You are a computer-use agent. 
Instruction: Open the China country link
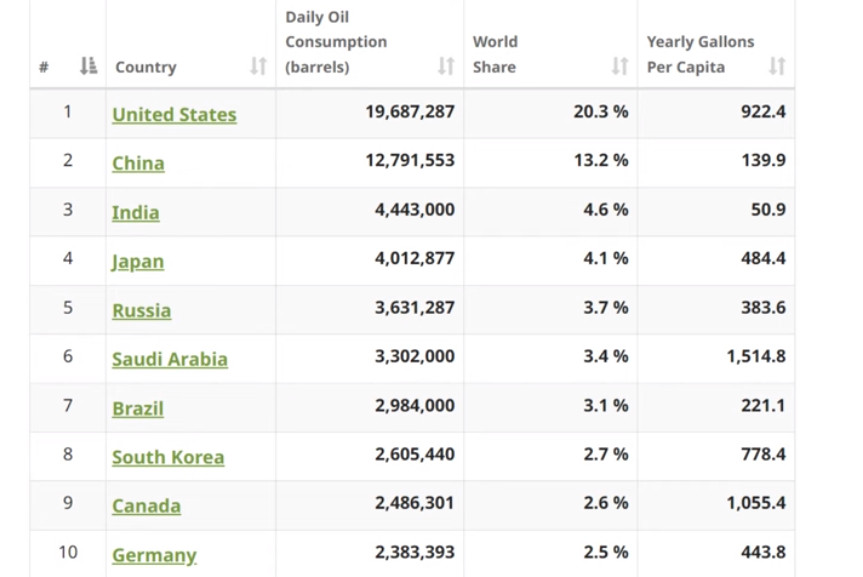[138, 164]
